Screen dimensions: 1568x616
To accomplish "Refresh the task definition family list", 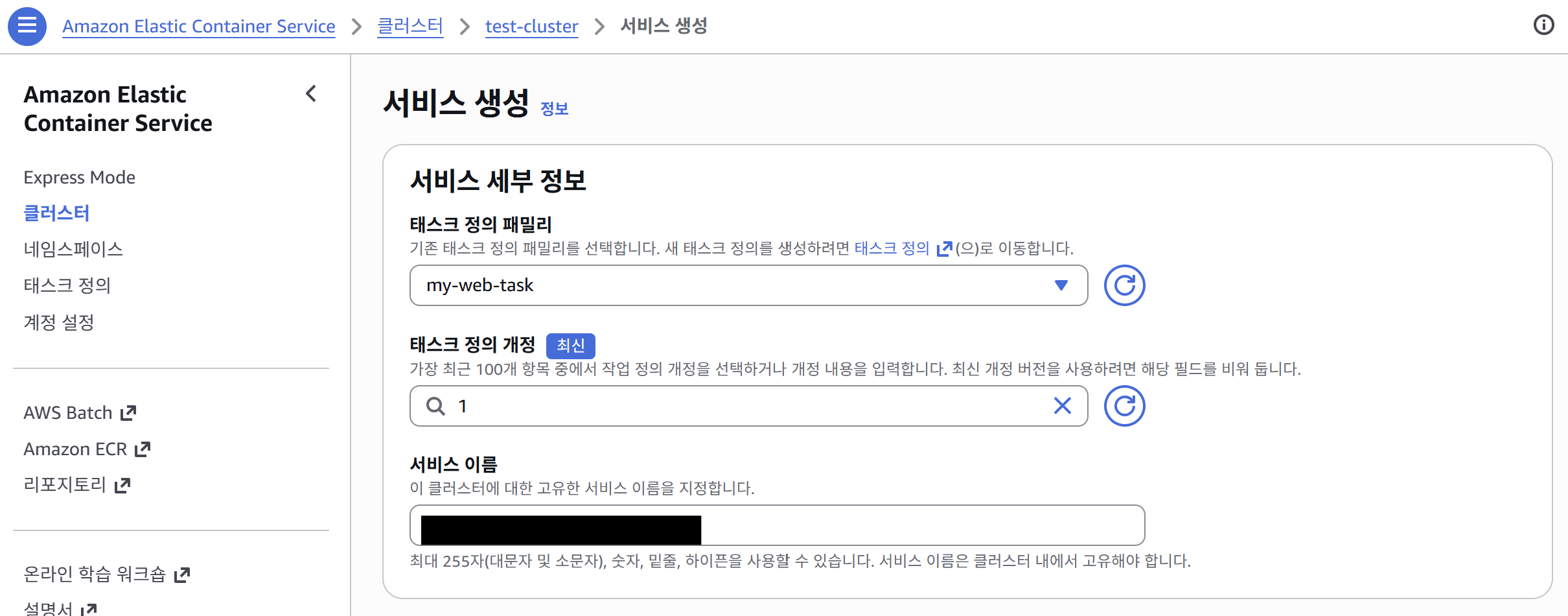I will (x=1125, y=285).
